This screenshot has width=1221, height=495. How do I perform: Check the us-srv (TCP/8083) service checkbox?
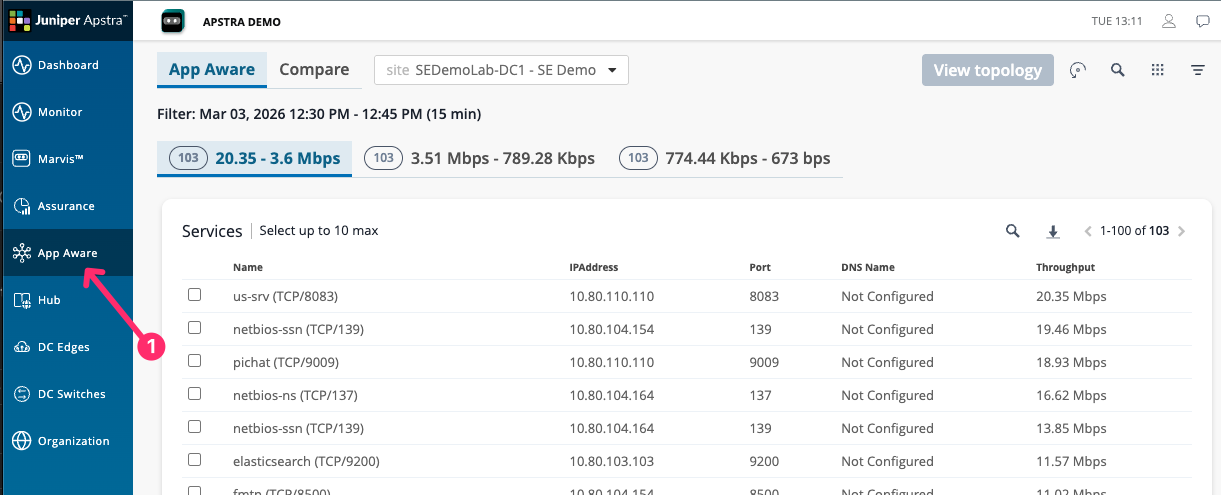point(195,295)
